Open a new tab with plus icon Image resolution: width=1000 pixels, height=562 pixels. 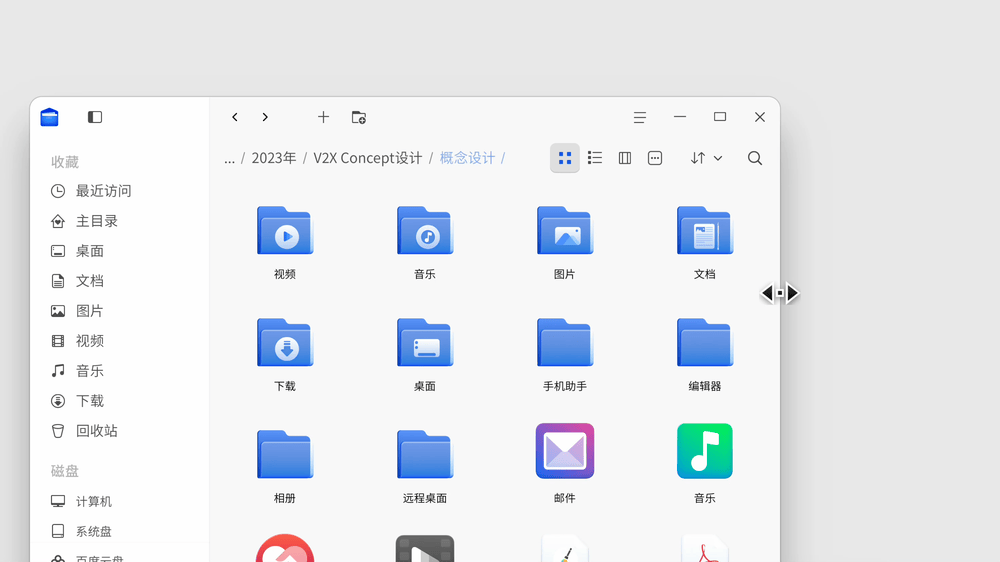point(323,117)
